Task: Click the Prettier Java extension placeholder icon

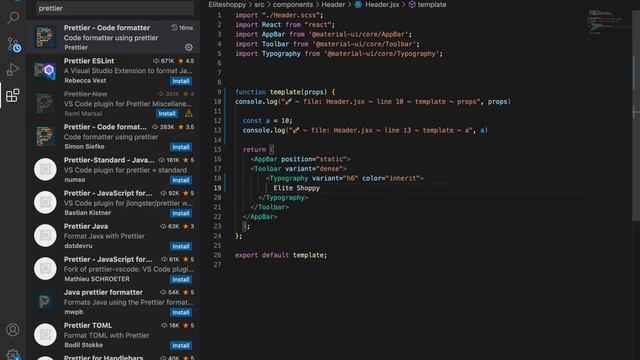Action: (45, 236)
